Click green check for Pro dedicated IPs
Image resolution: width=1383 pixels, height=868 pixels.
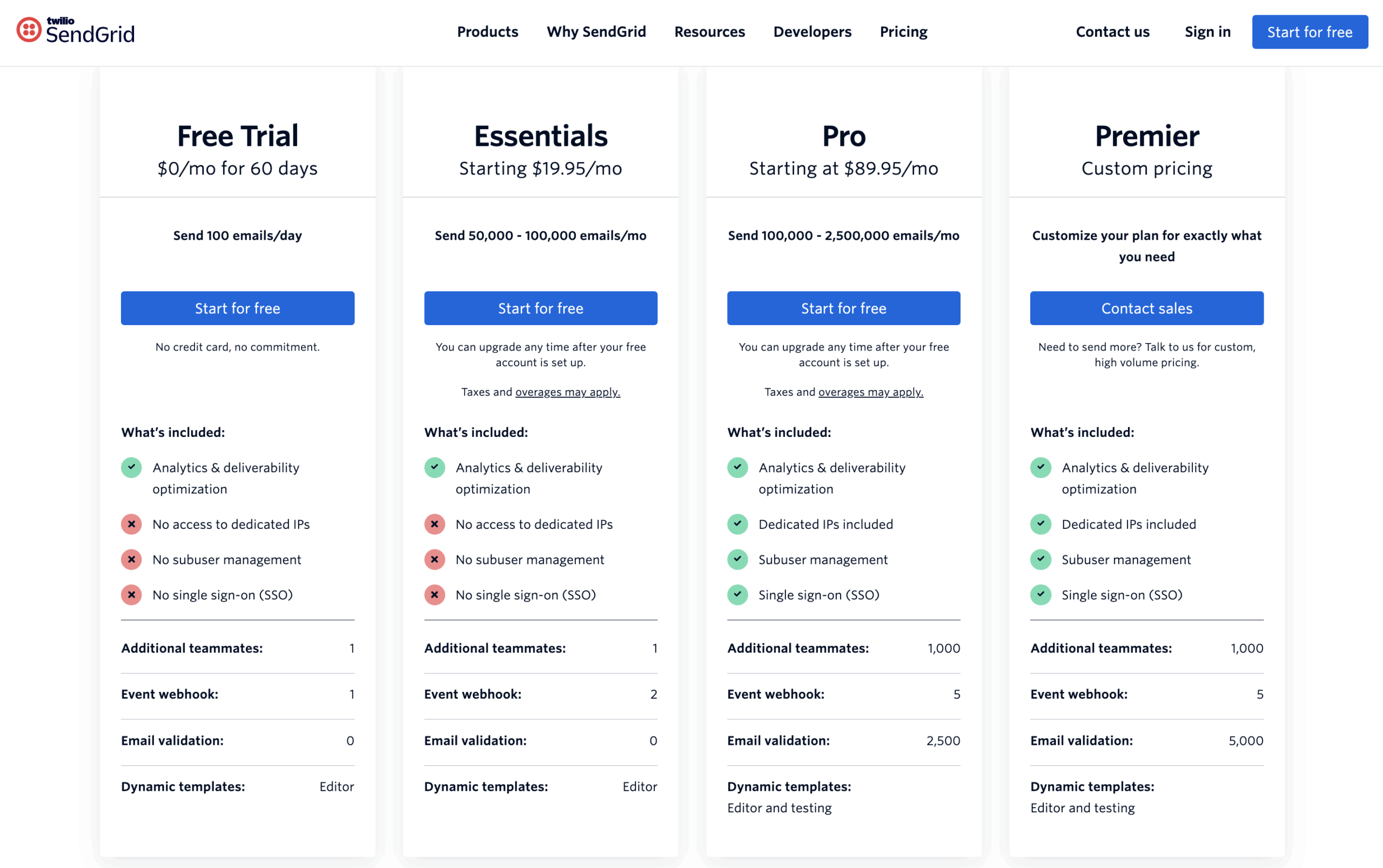coord(738,524)
